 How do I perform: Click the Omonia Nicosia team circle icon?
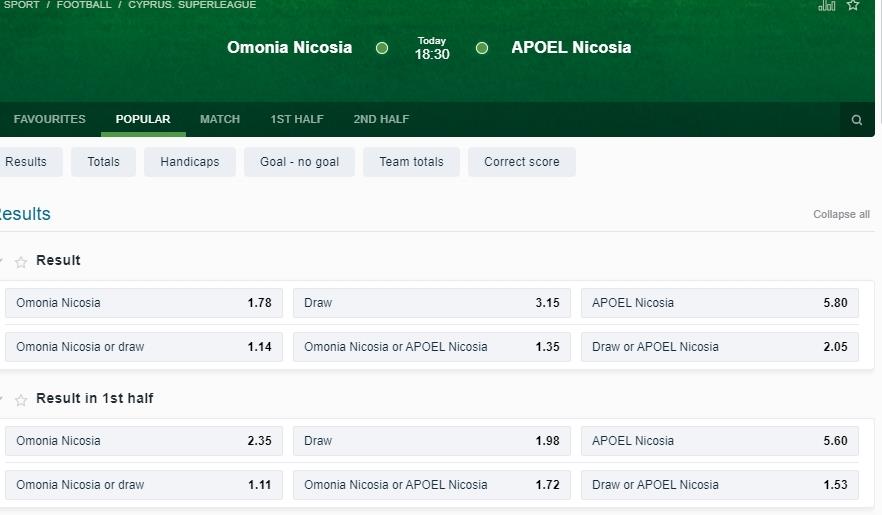click(x=382, y=48)
